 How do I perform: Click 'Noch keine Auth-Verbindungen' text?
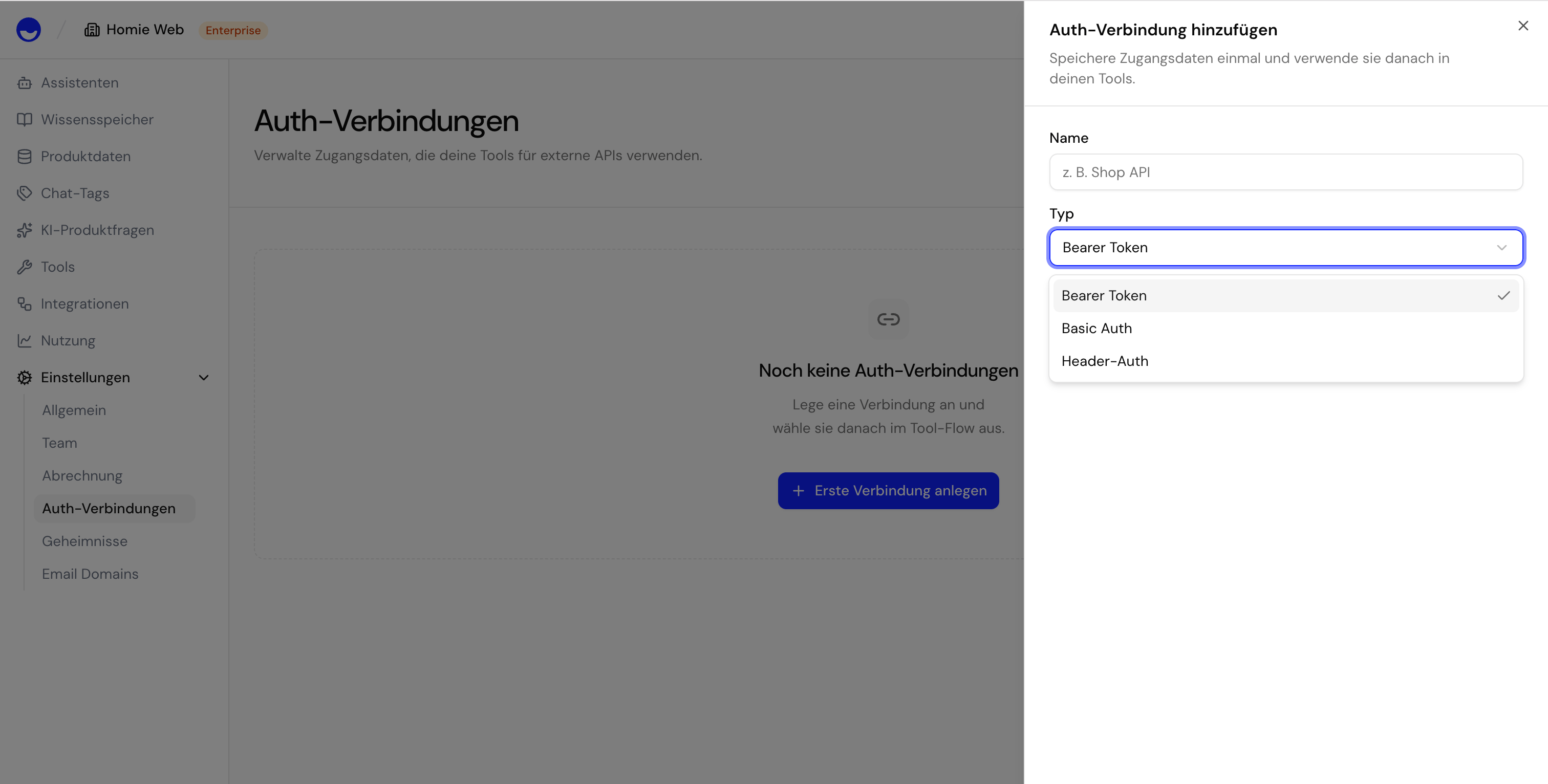coord(888,370)
